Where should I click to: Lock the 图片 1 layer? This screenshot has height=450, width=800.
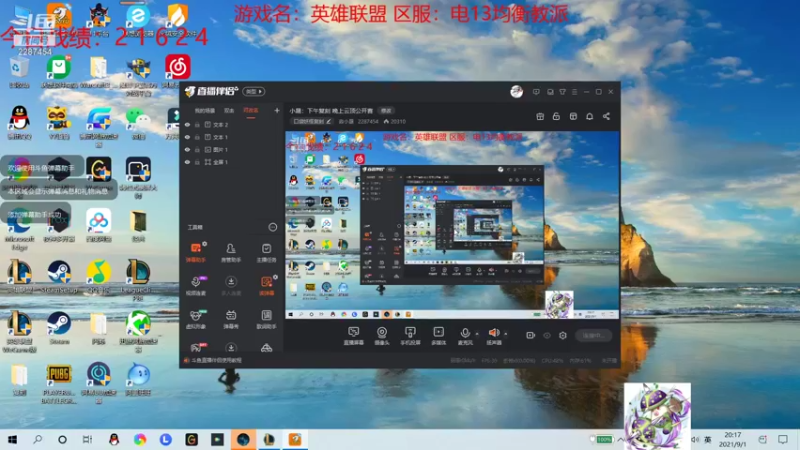coord(197,149)
